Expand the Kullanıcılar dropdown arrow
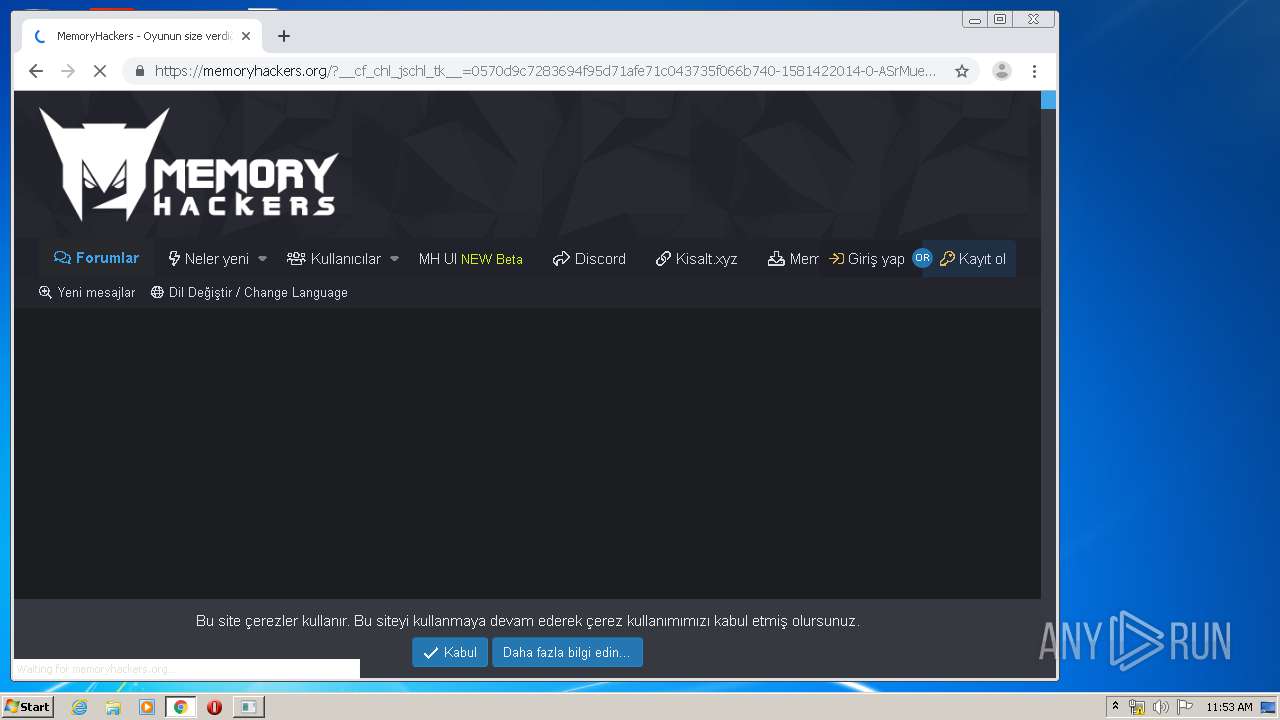The image size is (1280, 720). [x=394, y=258]
